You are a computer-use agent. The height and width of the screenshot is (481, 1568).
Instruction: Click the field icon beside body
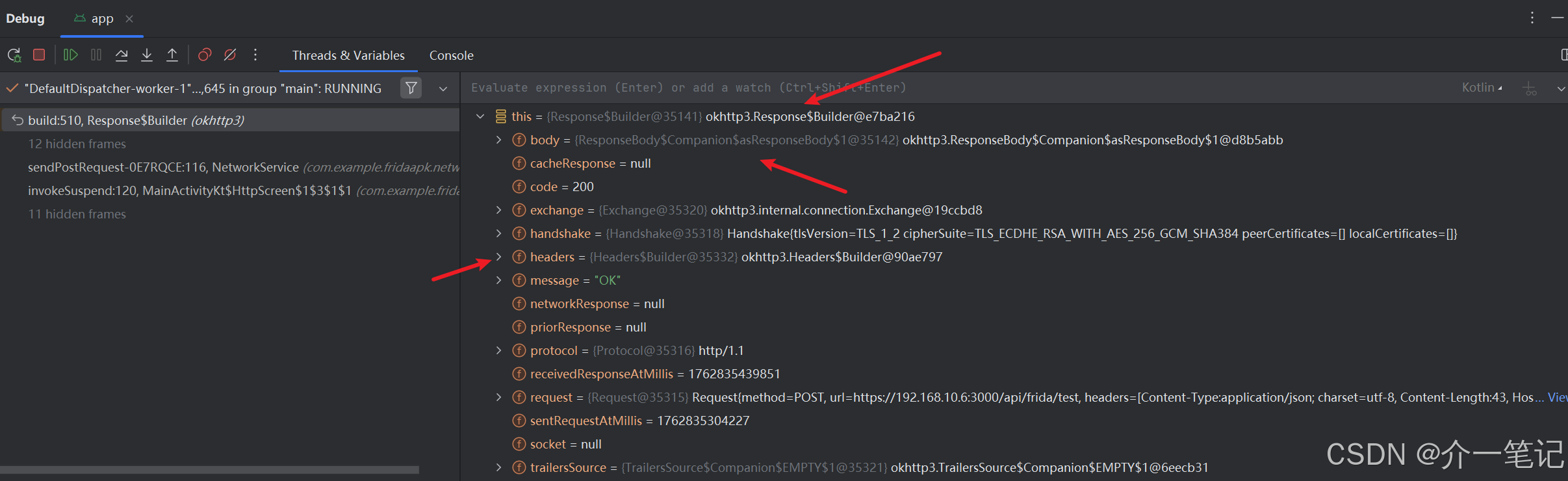(519, 140)
